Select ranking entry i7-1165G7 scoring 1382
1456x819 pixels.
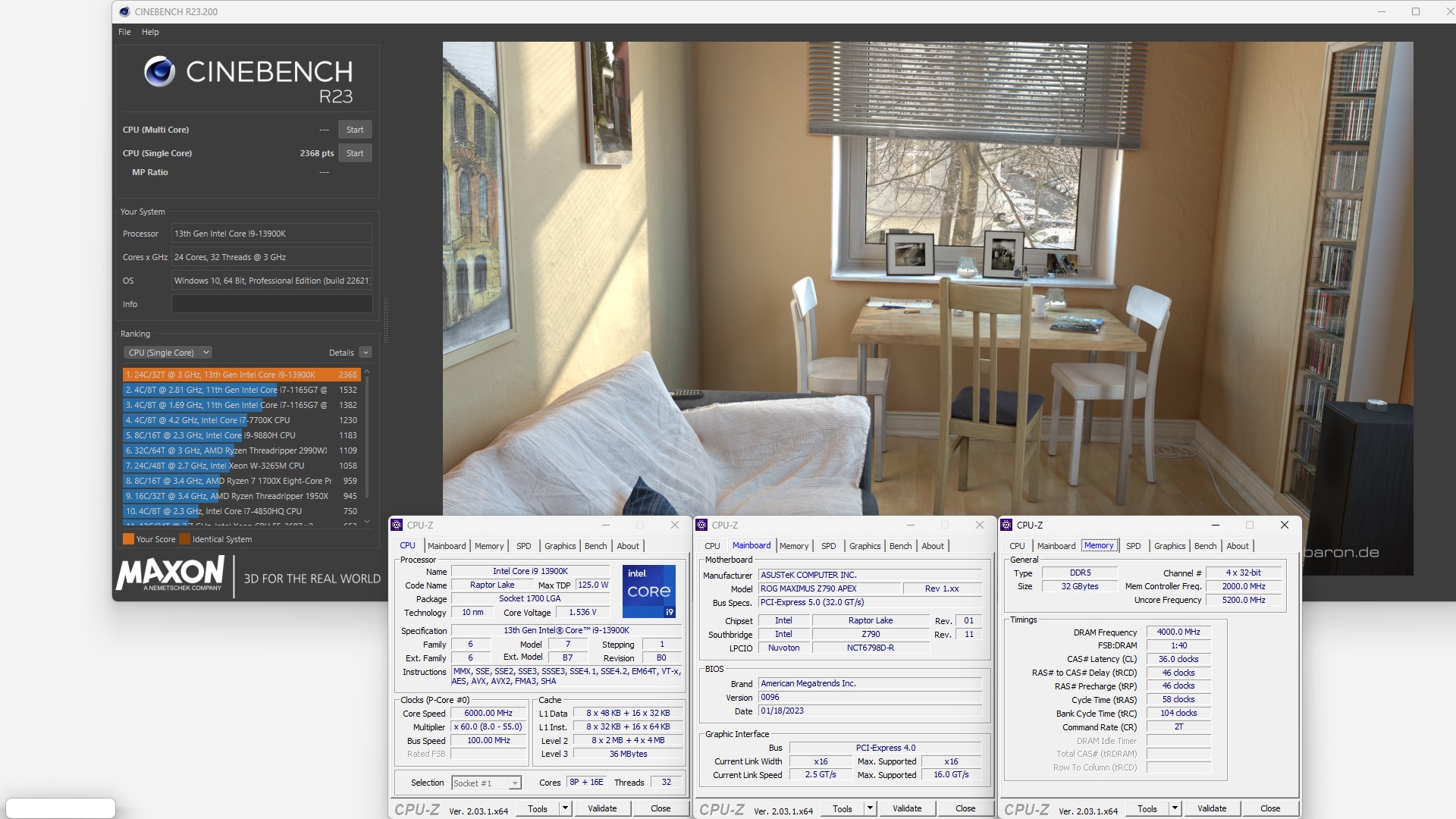click(x=241, y=405)
